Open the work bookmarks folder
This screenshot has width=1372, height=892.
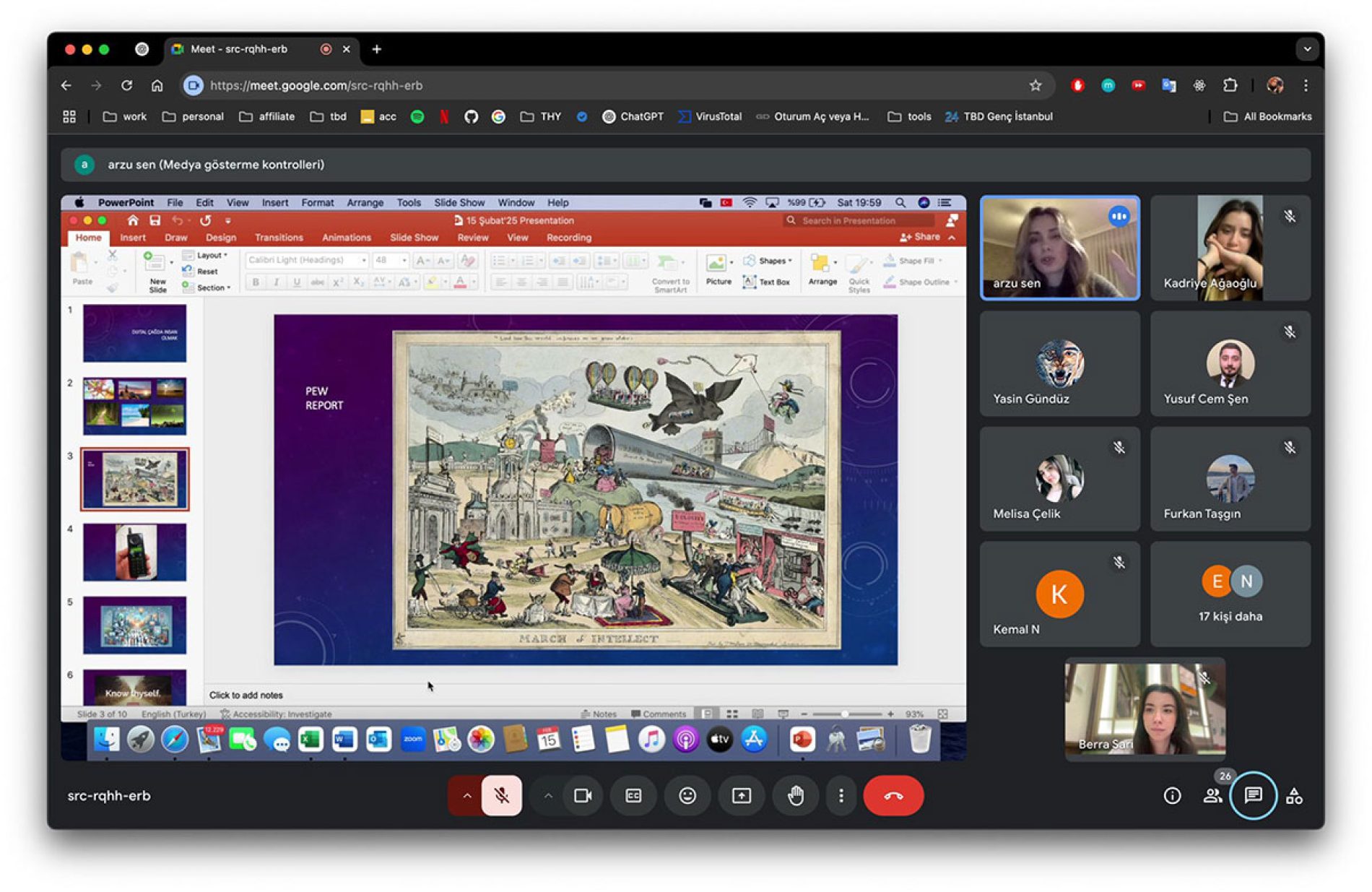pyautogui.click(x=125, y=116)
